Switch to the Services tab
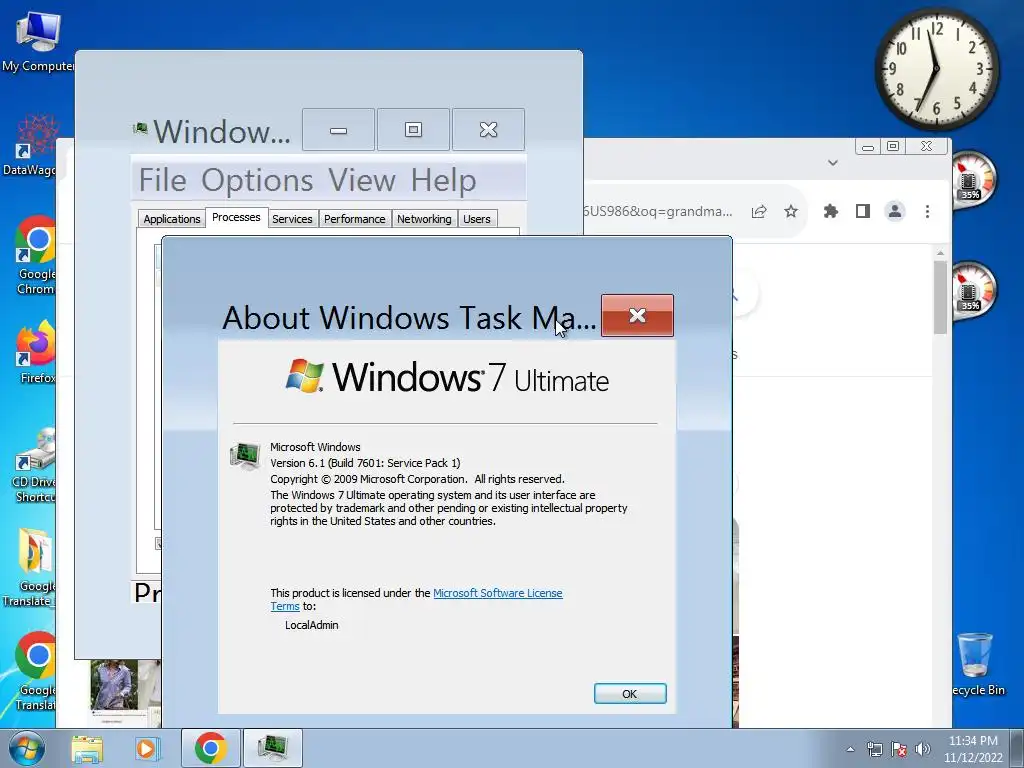Image resolution: width=1024 pixels, height=768 pixels. pyautogui.click(x=292, y=219)
